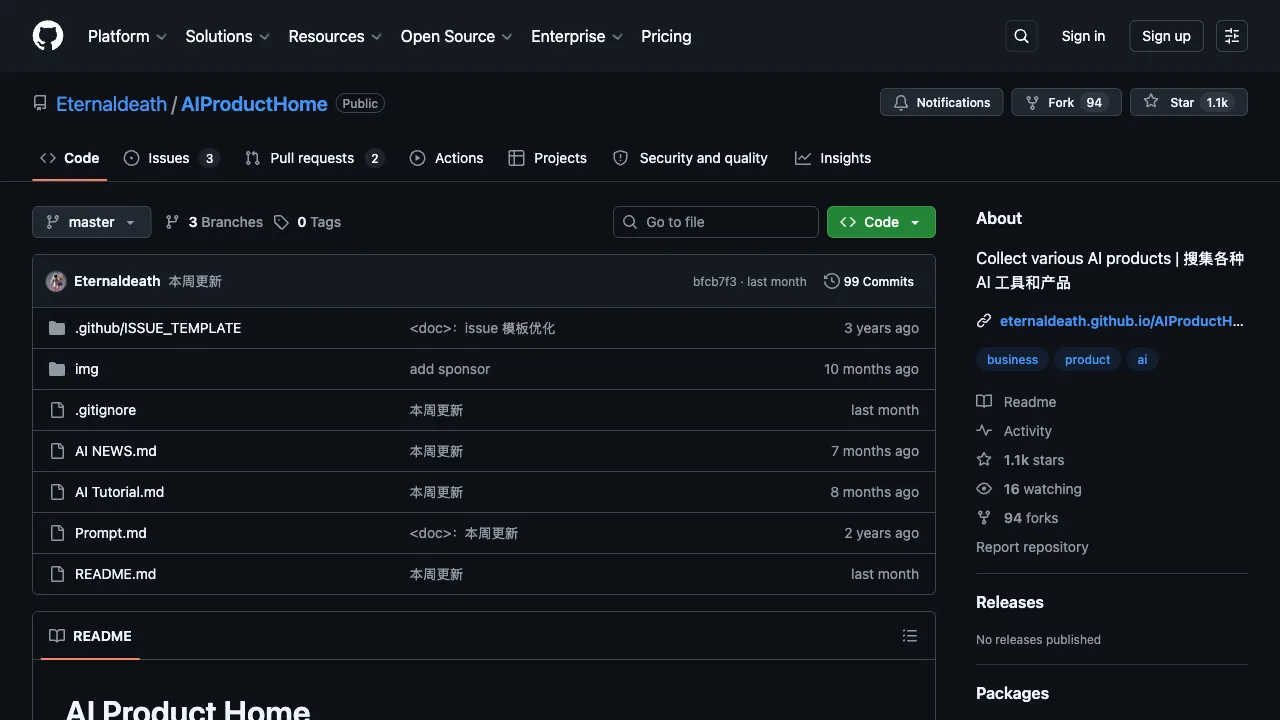Open the Eternaldeath owner link
This screenshot has width=1280, height=720.
pos(111,104)
